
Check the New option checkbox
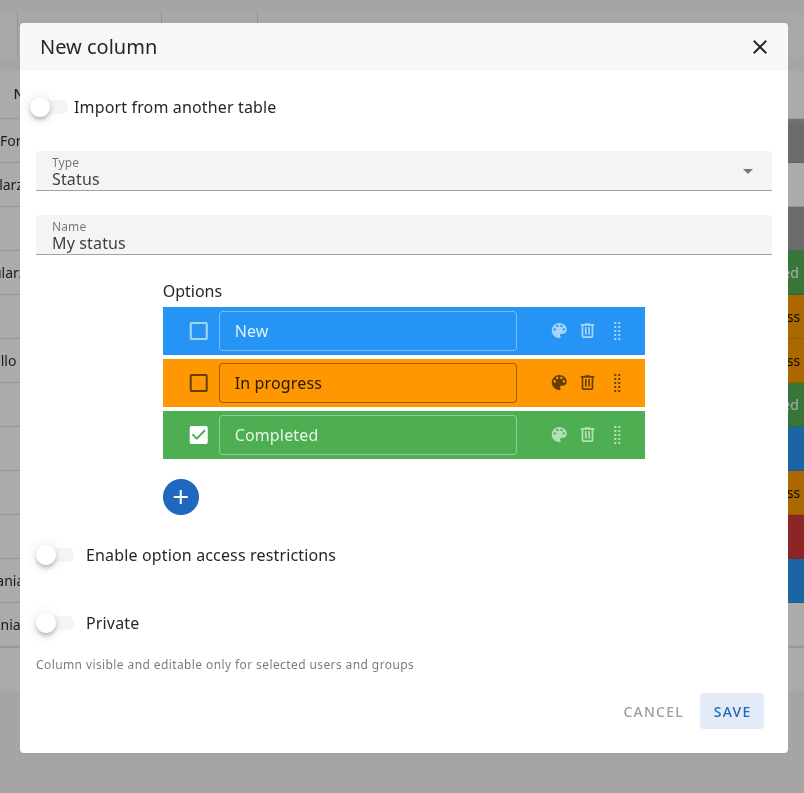199,331
